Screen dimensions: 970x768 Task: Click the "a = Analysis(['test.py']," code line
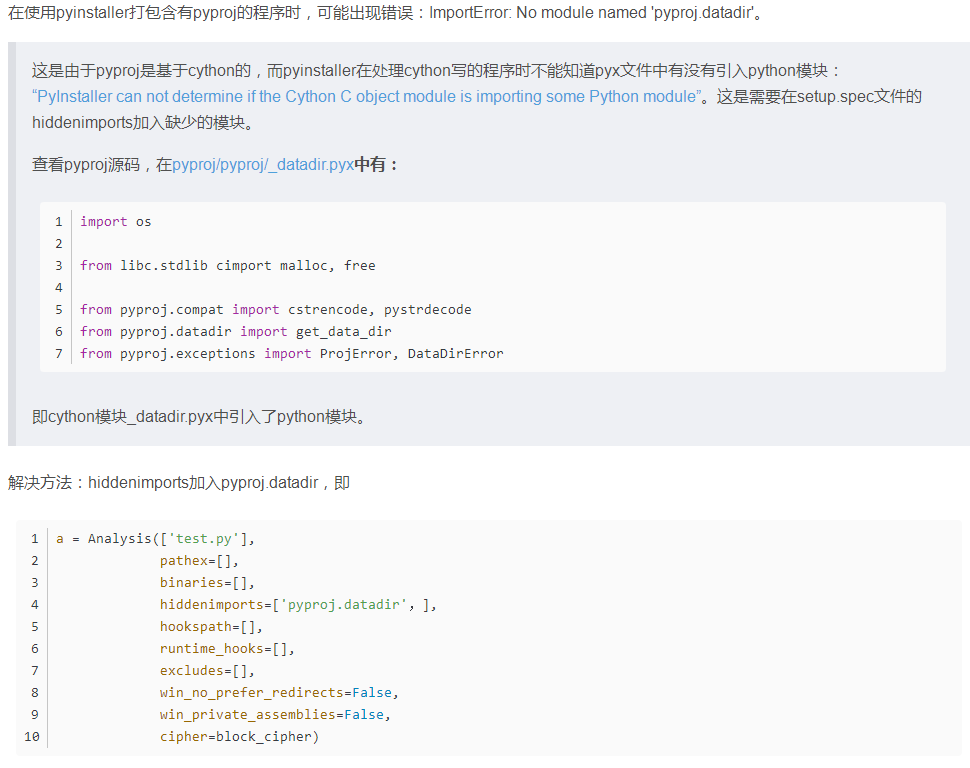[155, 539]
